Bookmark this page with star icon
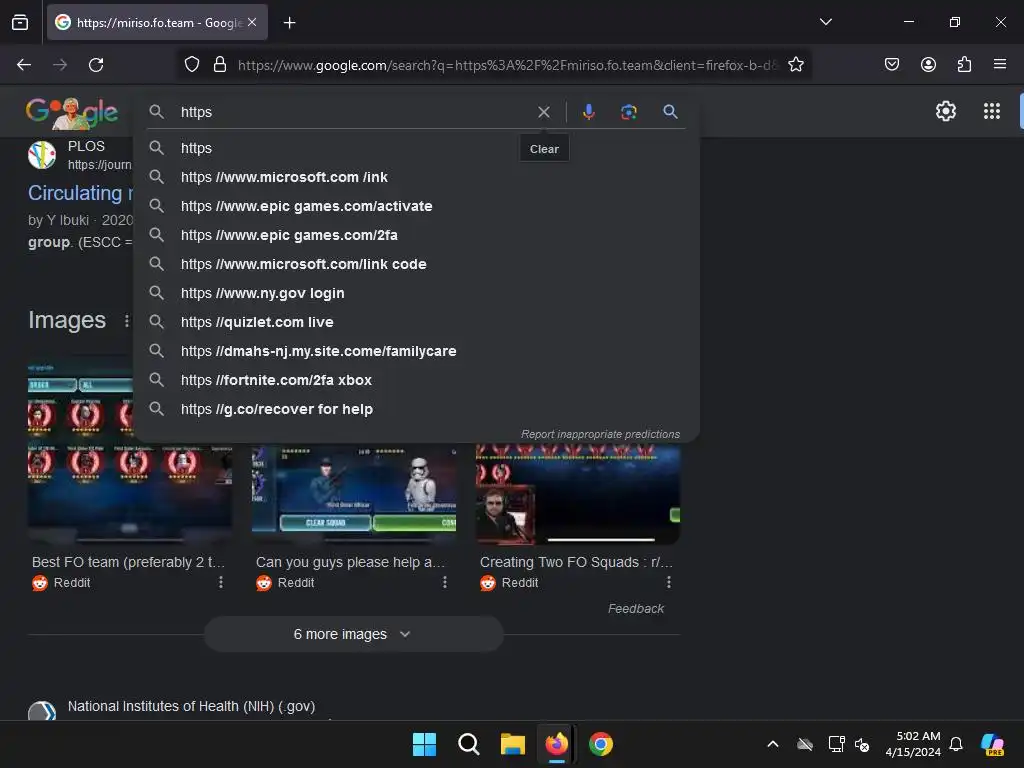 795,65
